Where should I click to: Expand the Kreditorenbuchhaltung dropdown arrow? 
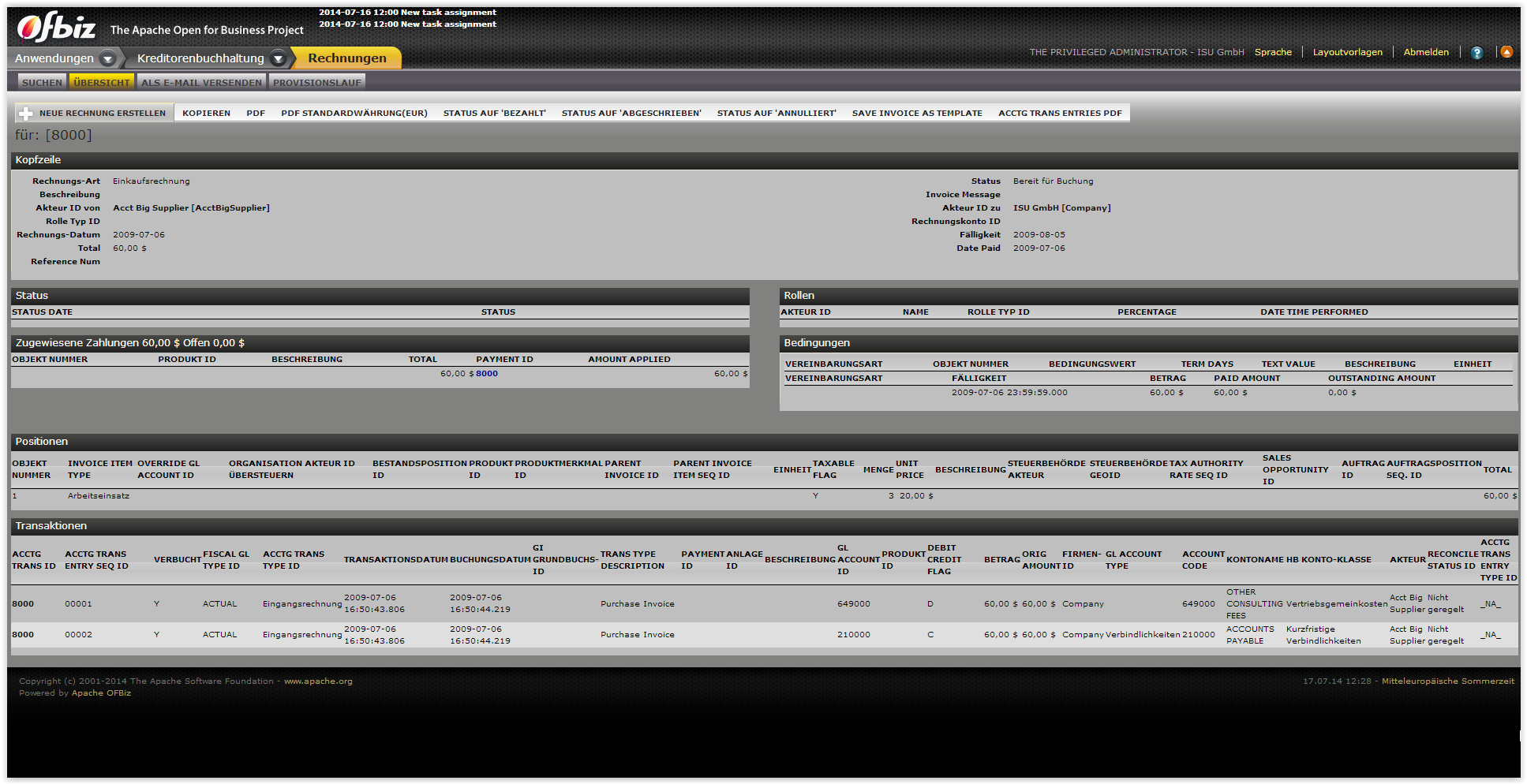(278, 58)
